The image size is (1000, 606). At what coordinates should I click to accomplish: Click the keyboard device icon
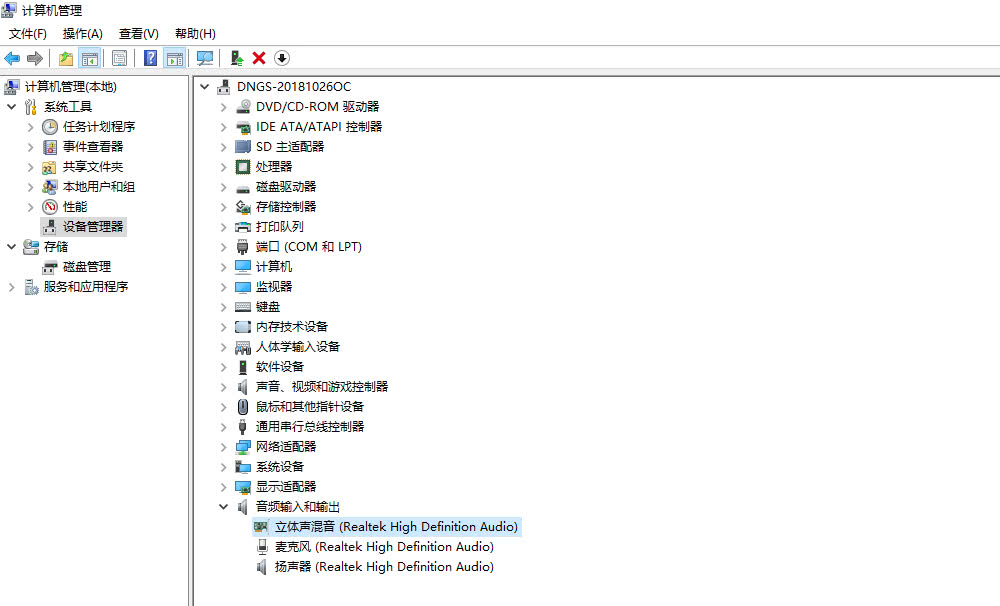pyautogui.click(x=243, y=307)
